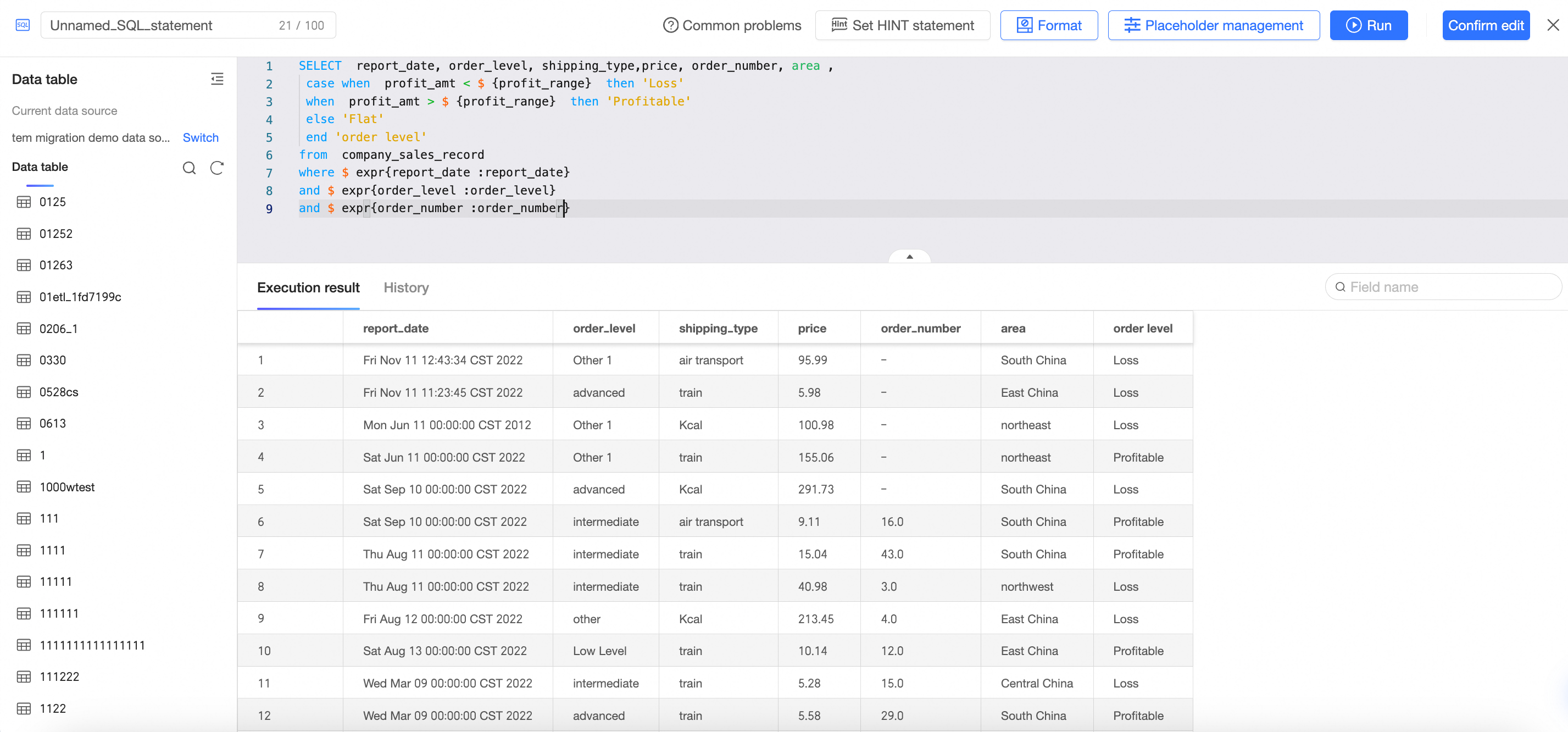Close the SQL editor with X
The image size is (1568, 732).
(1553, 25)
